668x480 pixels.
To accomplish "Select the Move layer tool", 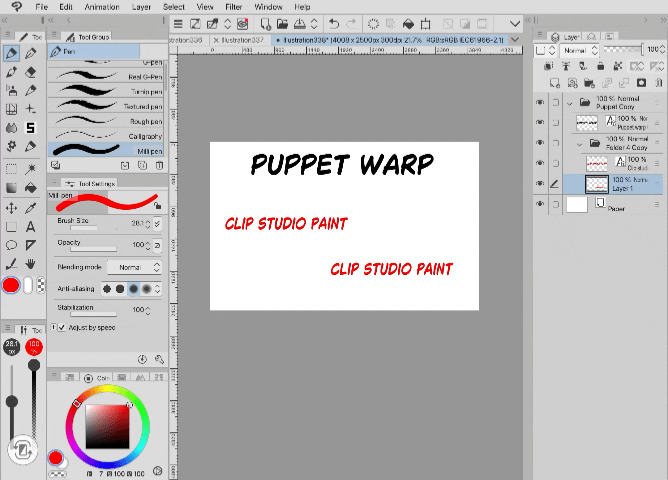I will coord(12,208).
